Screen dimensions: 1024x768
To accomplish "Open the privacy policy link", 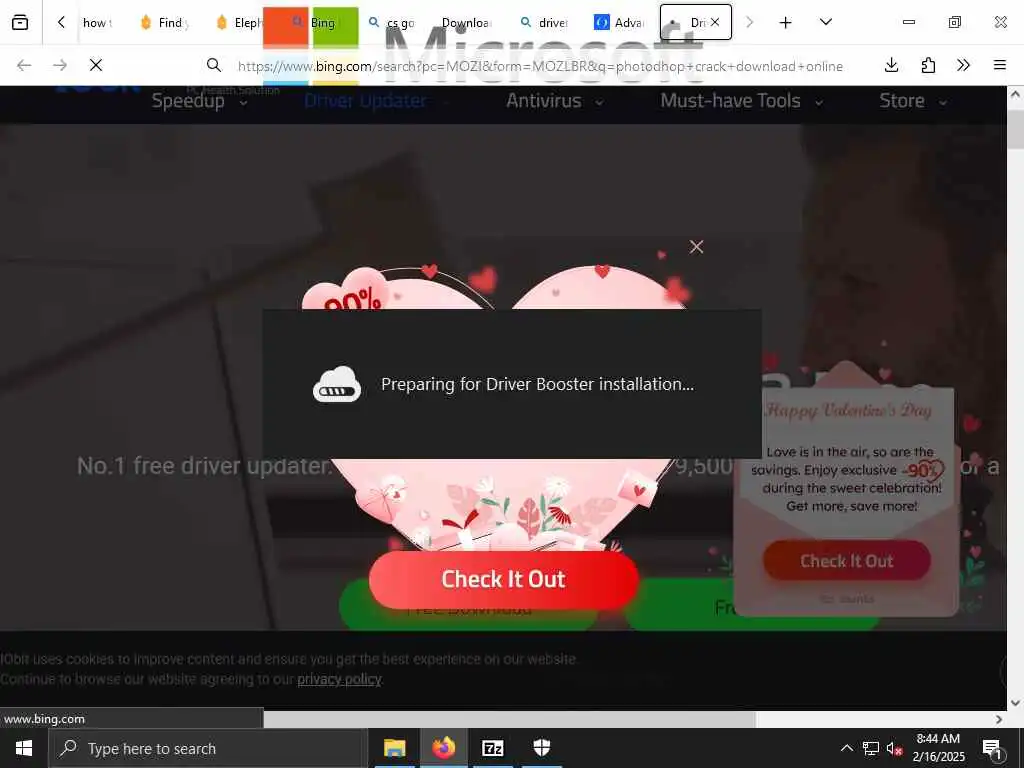I will coord(339,679).
